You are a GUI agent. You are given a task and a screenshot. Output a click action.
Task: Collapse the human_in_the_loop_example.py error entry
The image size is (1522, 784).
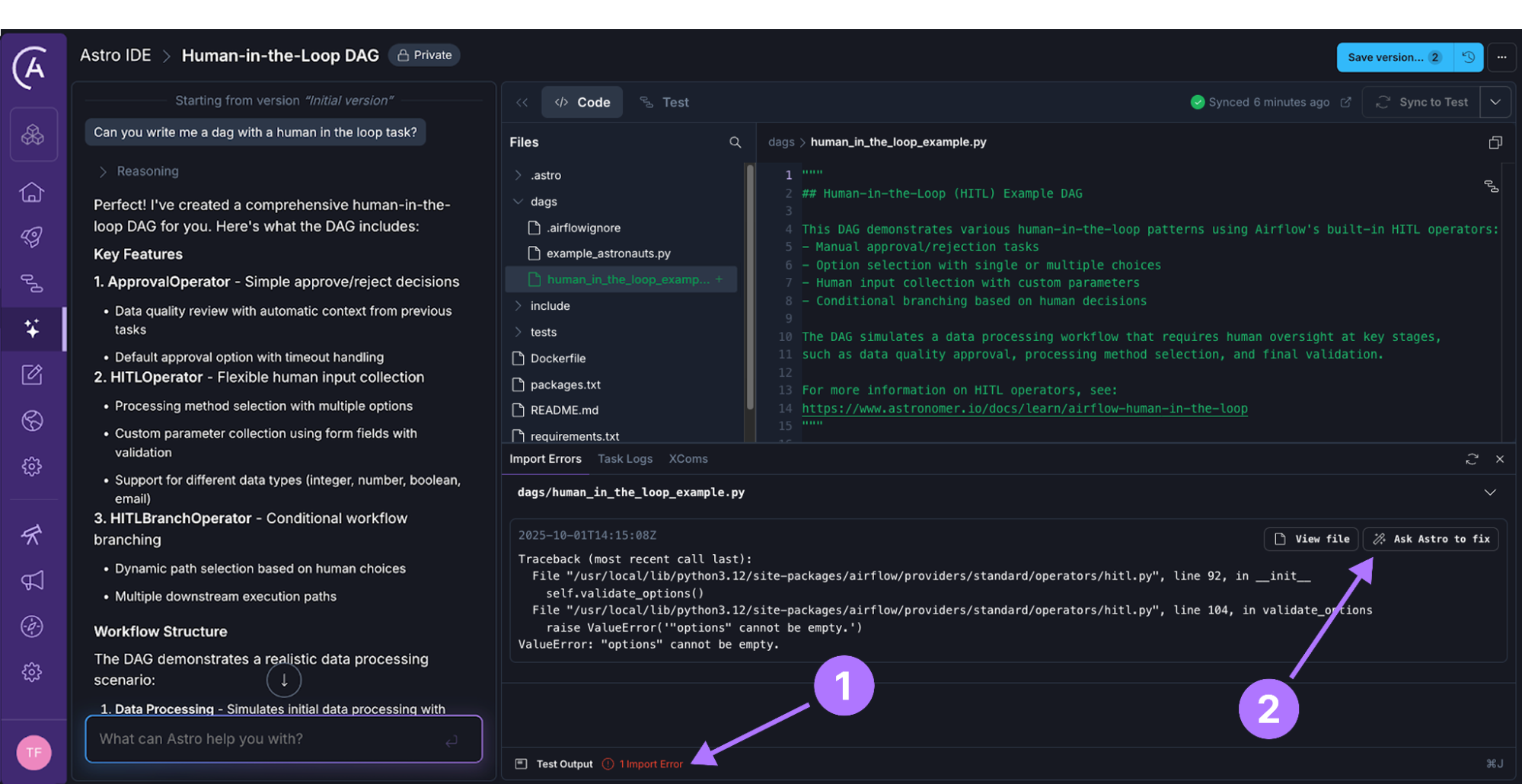[1490, 492]
